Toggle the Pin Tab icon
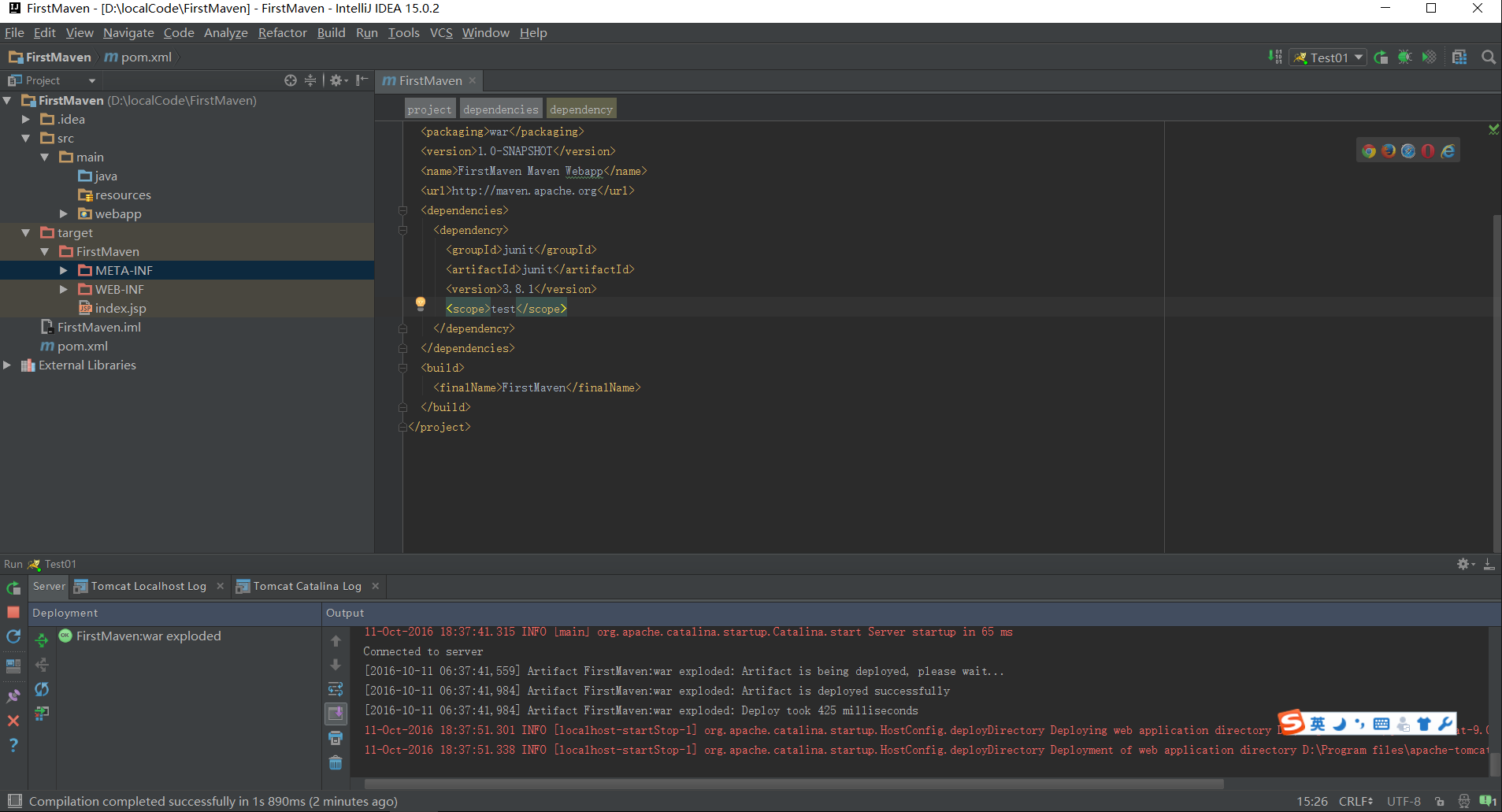The image size is (1502, 812). (13, 695)
